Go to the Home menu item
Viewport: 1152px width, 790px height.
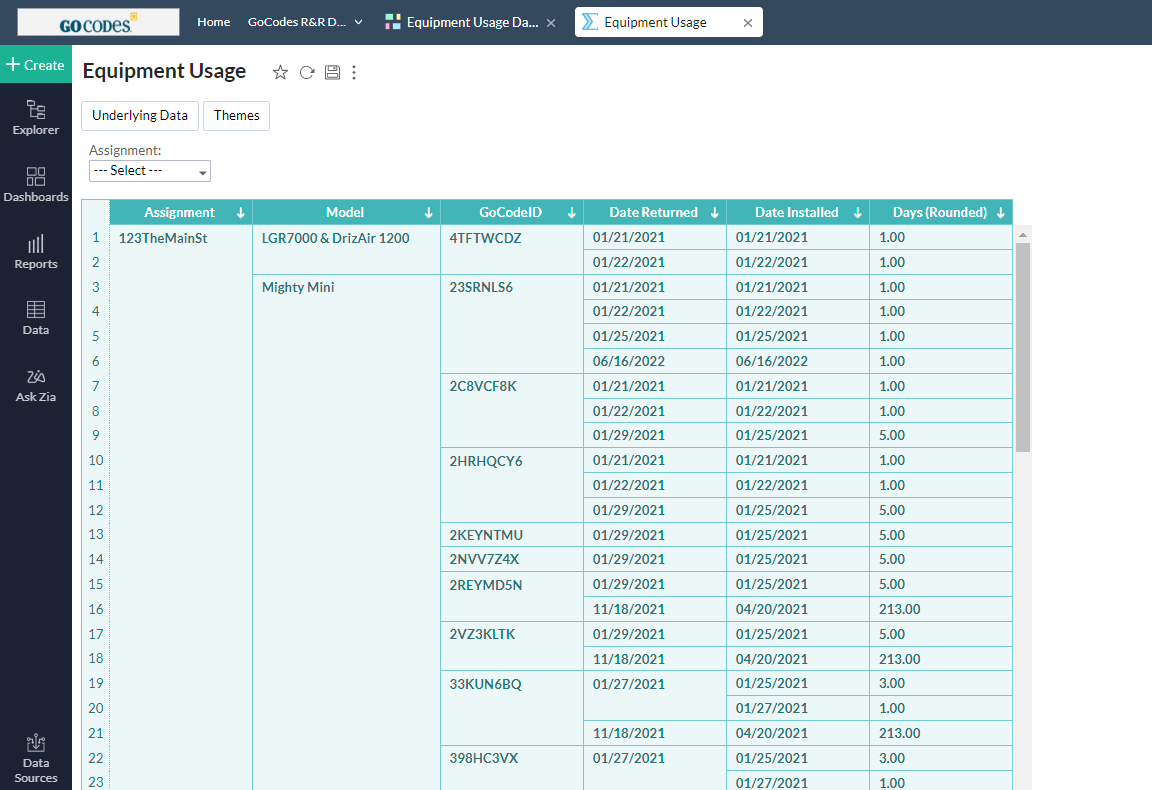pyautogui.click(x=214, y=22)
